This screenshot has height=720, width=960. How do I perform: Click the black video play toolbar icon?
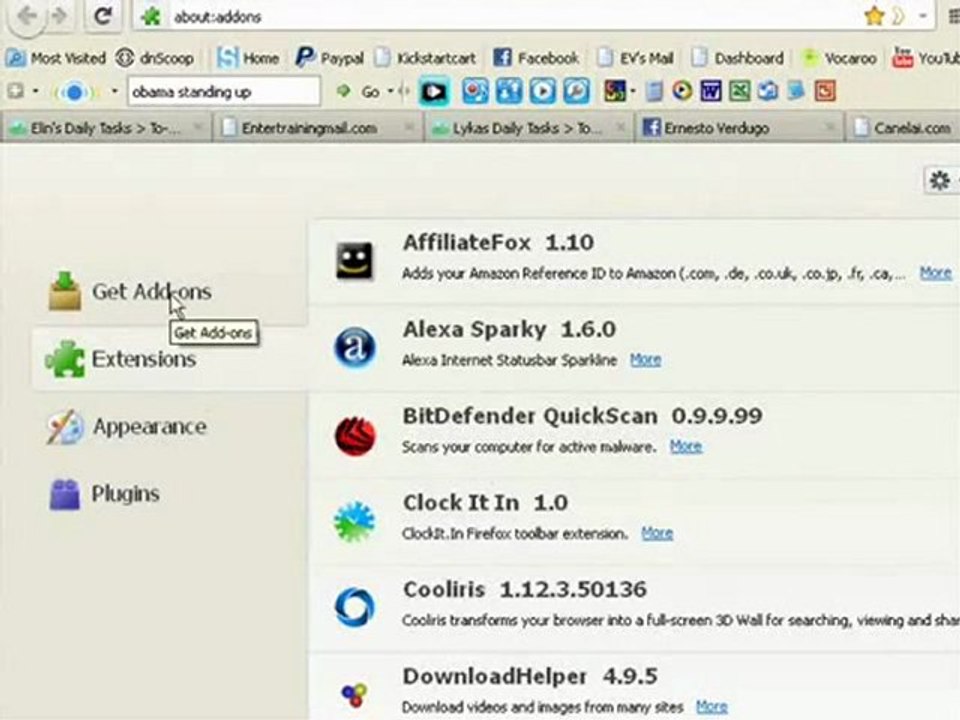pos(434,92)
